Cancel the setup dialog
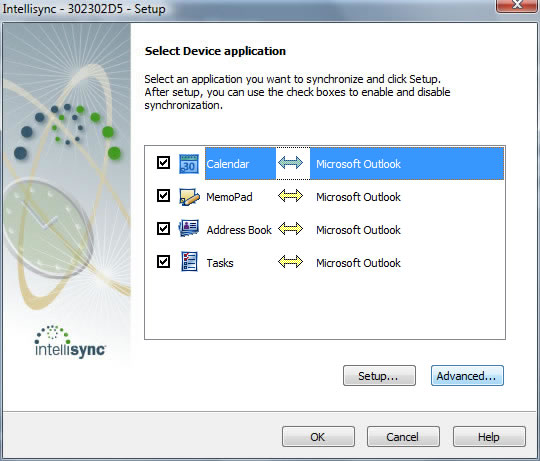The image size is (540, 461). 403,437
